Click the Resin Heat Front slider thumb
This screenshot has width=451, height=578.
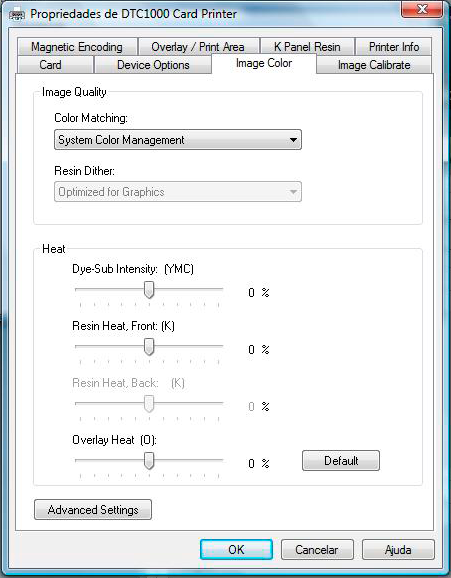coord(149,347)
